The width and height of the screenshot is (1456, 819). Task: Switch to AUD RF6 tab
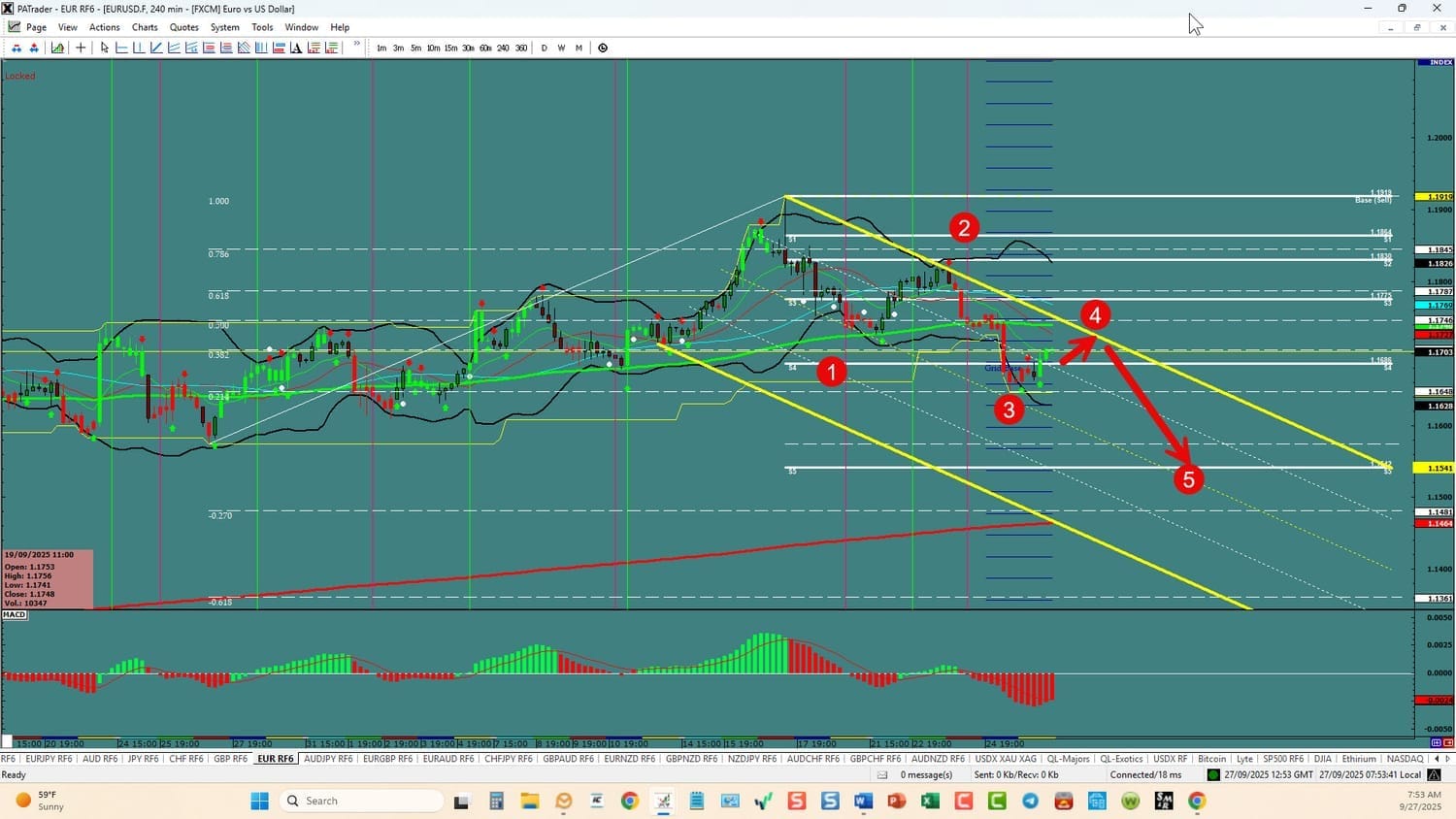pyautogui.click(x=100, y=759)
